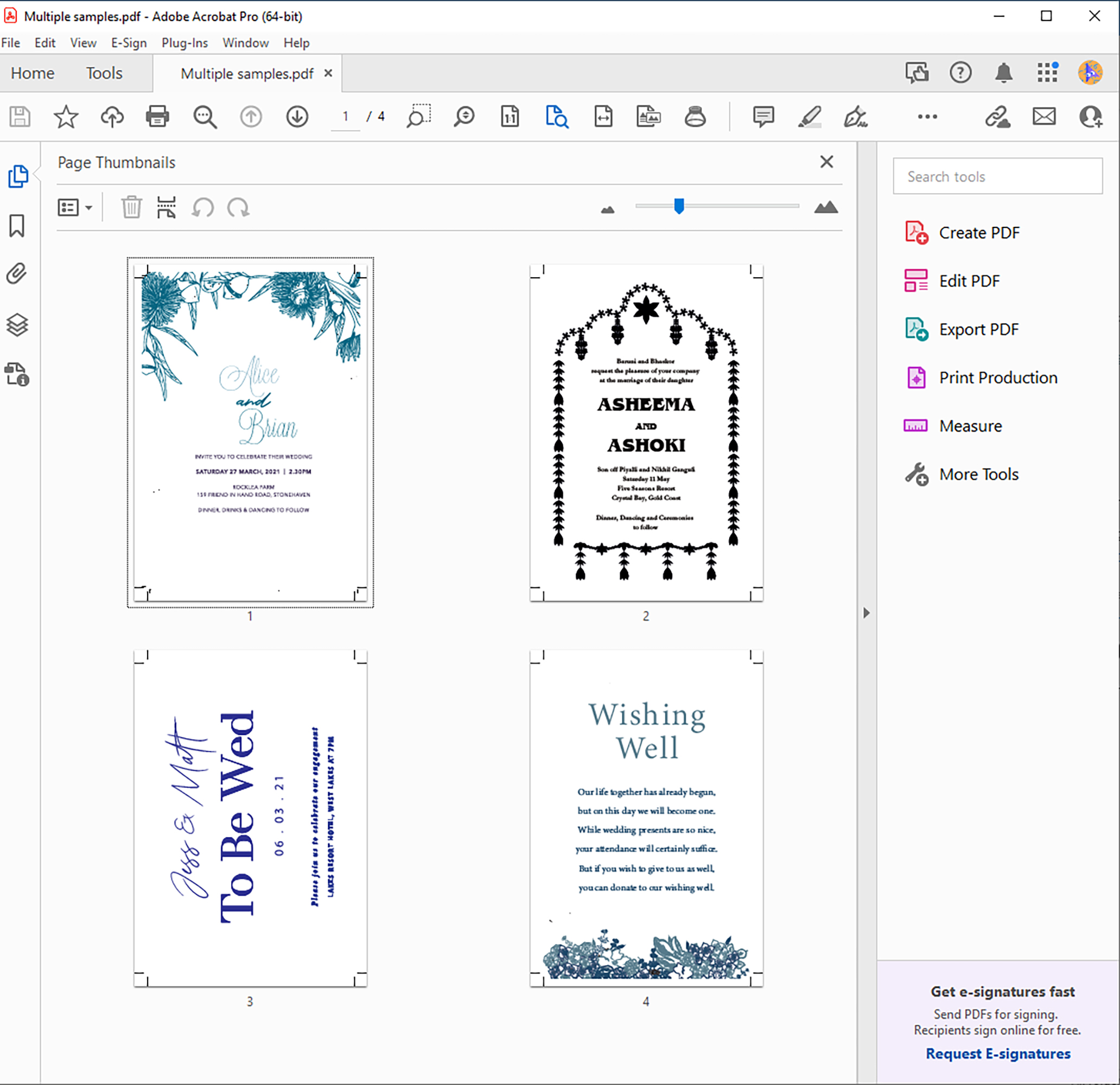Open the E-Sign menu
Screen dimensions: 1120x1085
pos(128,43)
